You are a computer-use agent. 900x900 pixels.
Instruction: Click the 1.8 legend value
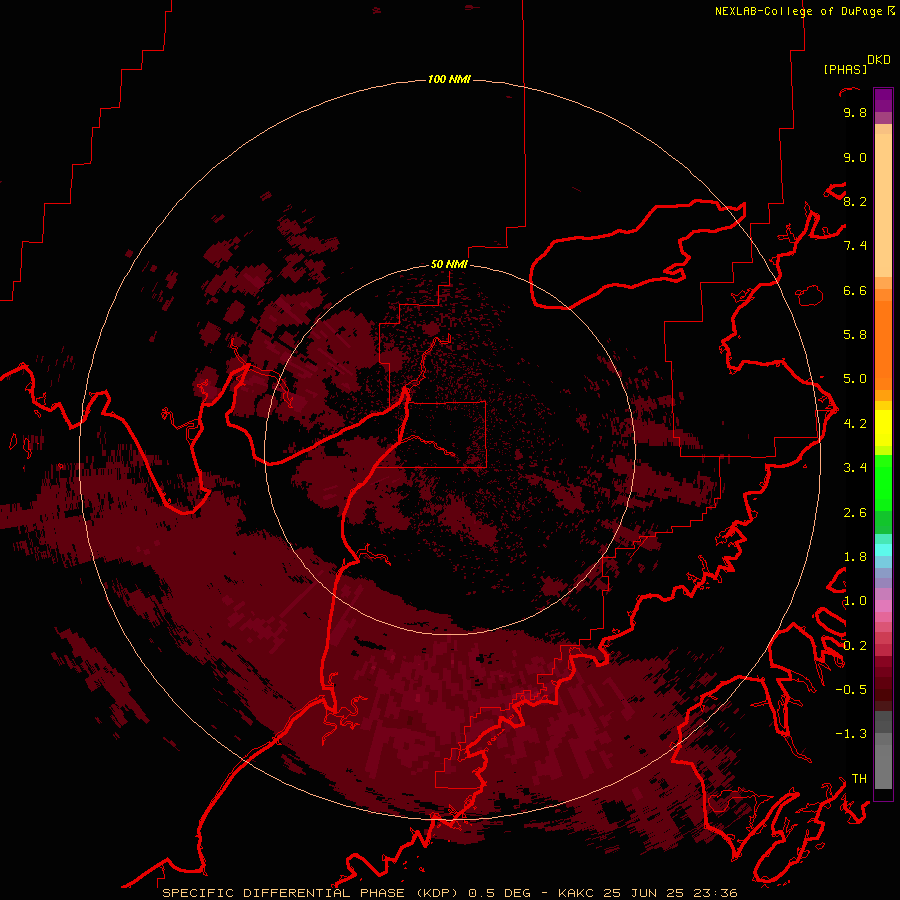point(855,557)
